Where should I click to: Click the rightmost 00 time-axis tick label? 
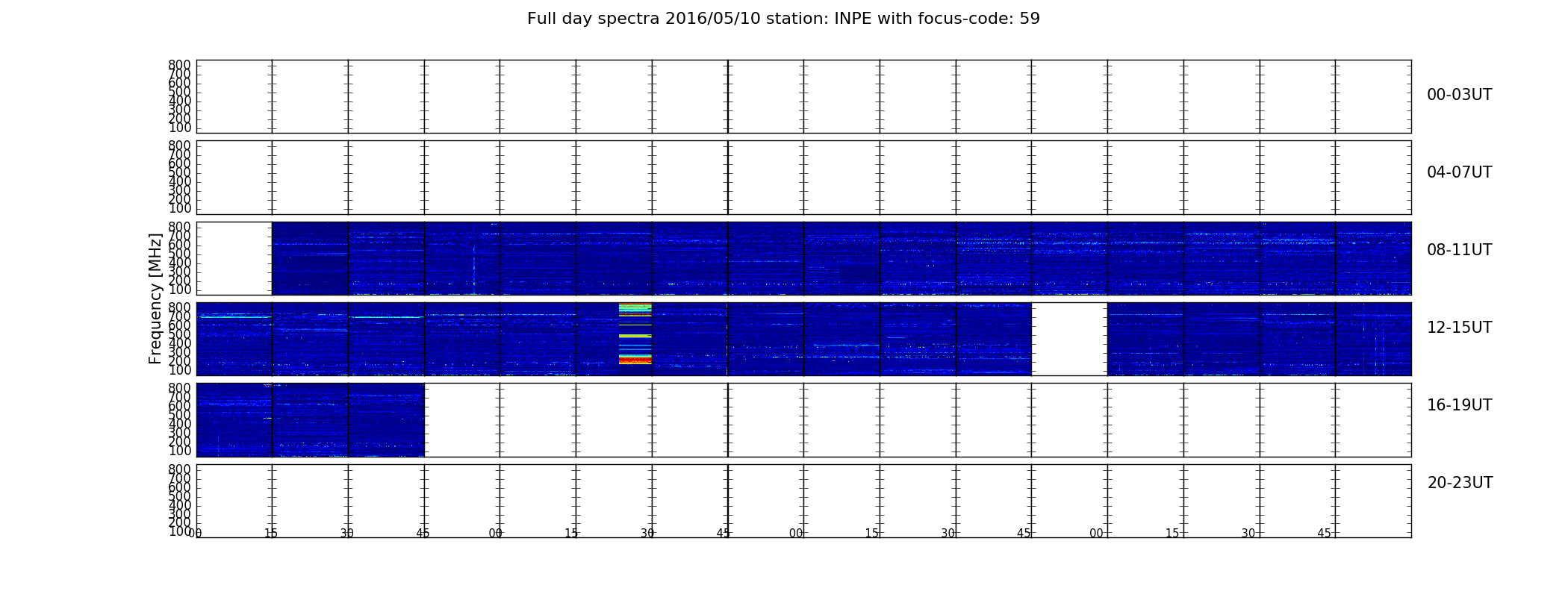(1096, 533)
